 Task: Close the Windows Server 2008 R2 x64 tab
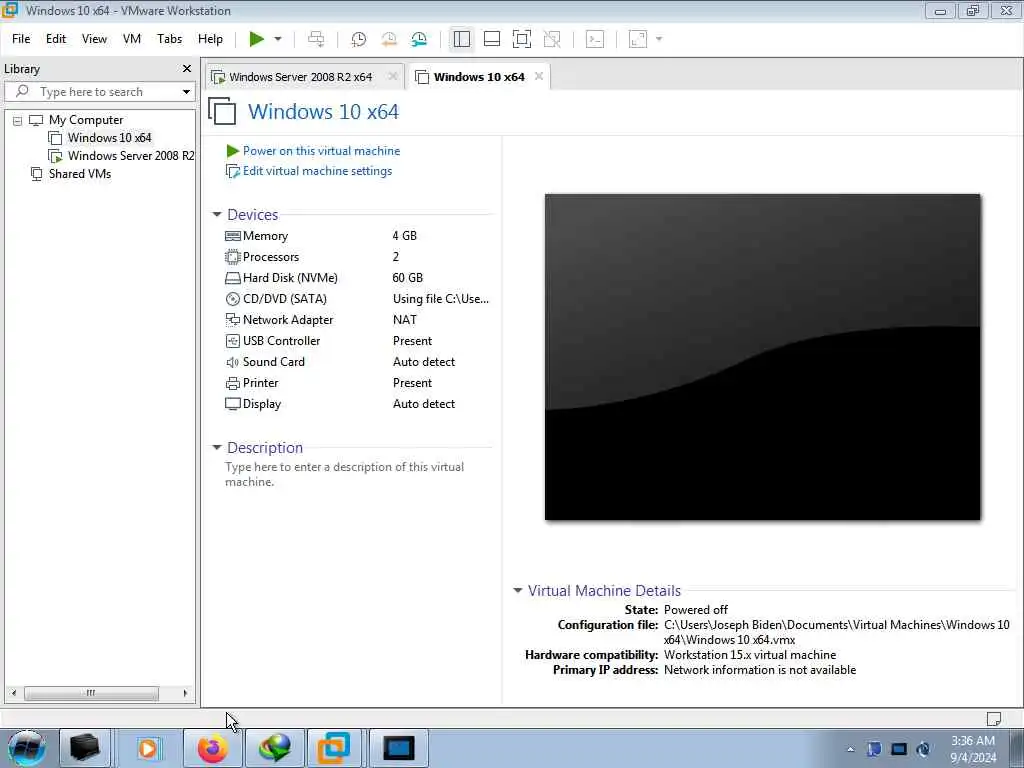tap(392, 76)
